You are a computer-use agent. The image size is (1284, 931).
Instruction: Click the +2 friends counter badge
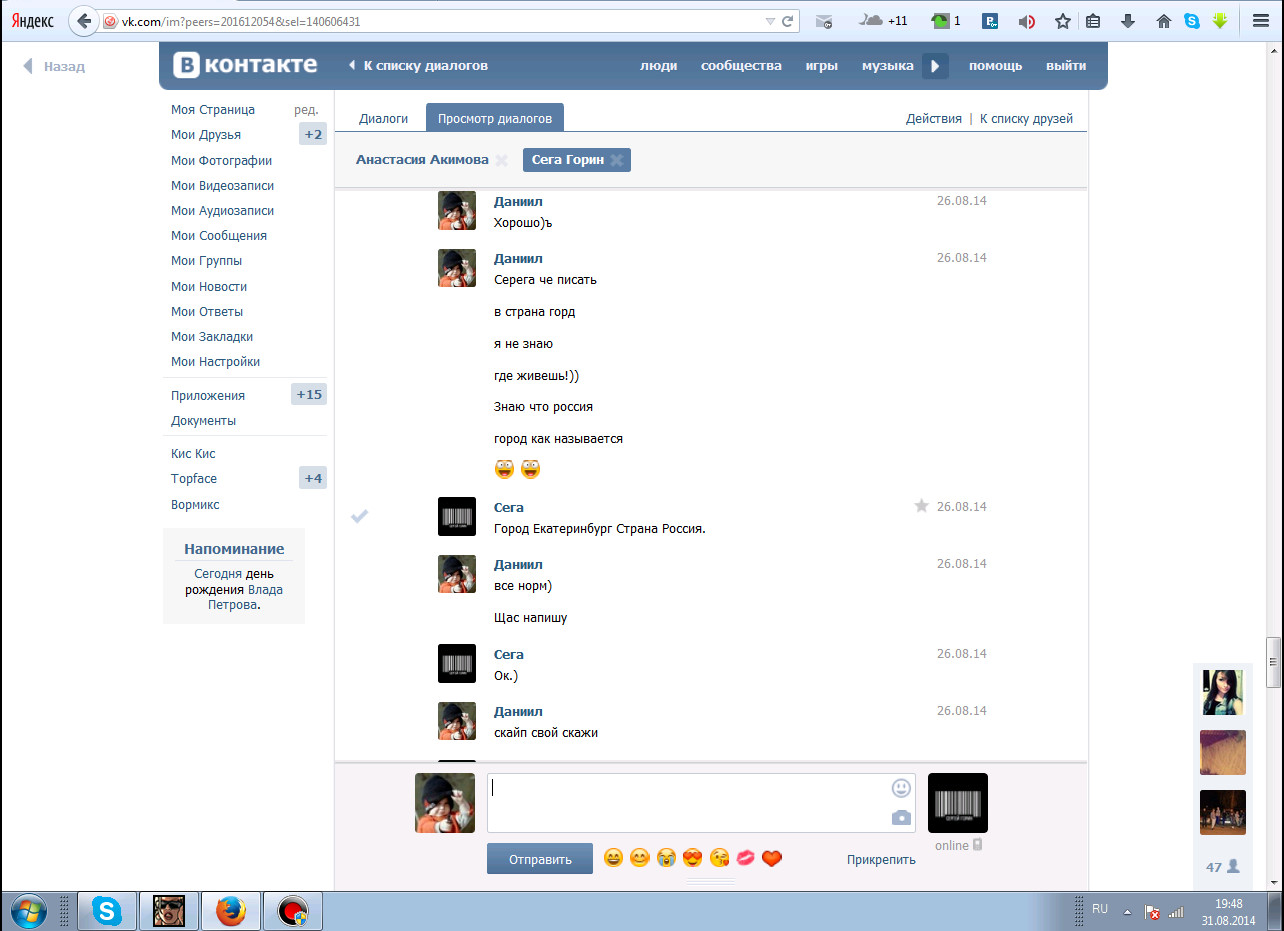[x=313, y=135]
